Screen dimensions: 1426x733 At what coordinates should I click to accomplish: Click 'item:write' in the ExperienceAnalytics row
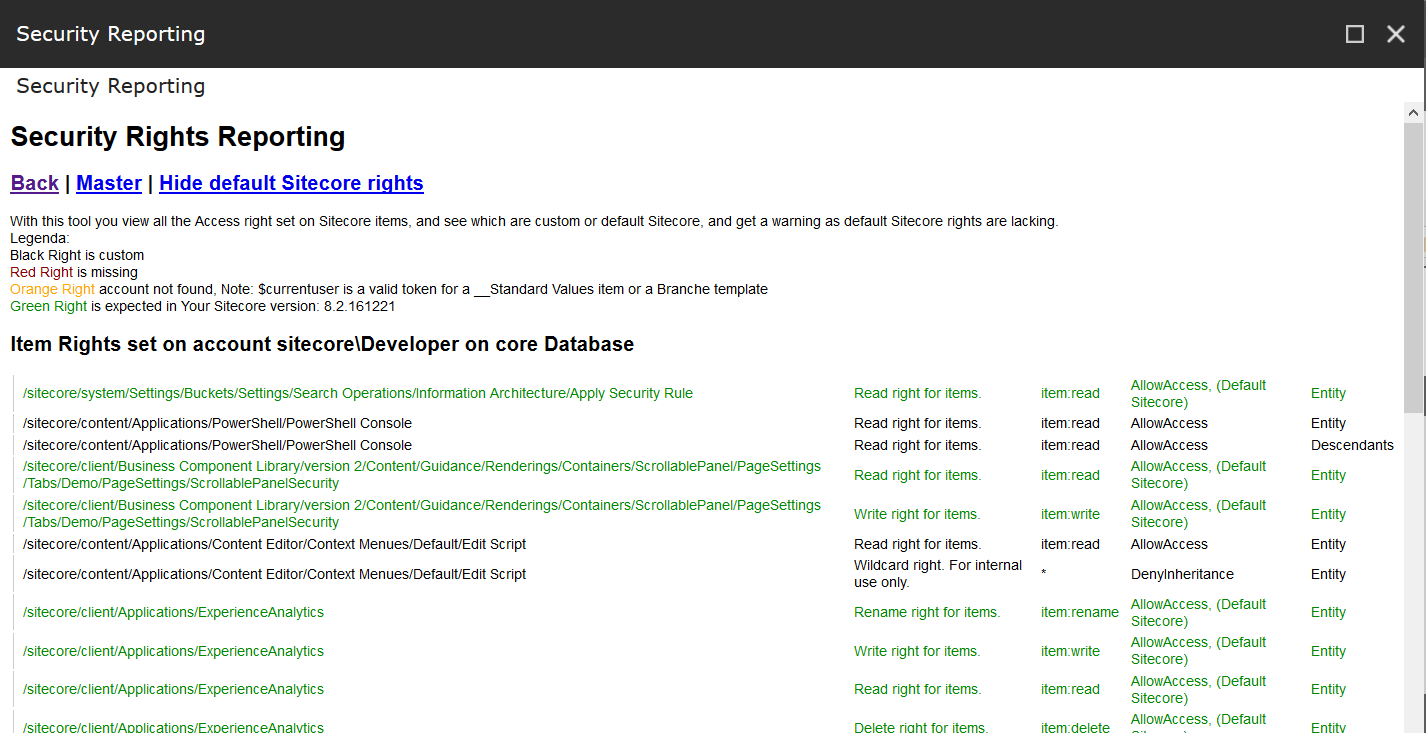coord(1070,651)
